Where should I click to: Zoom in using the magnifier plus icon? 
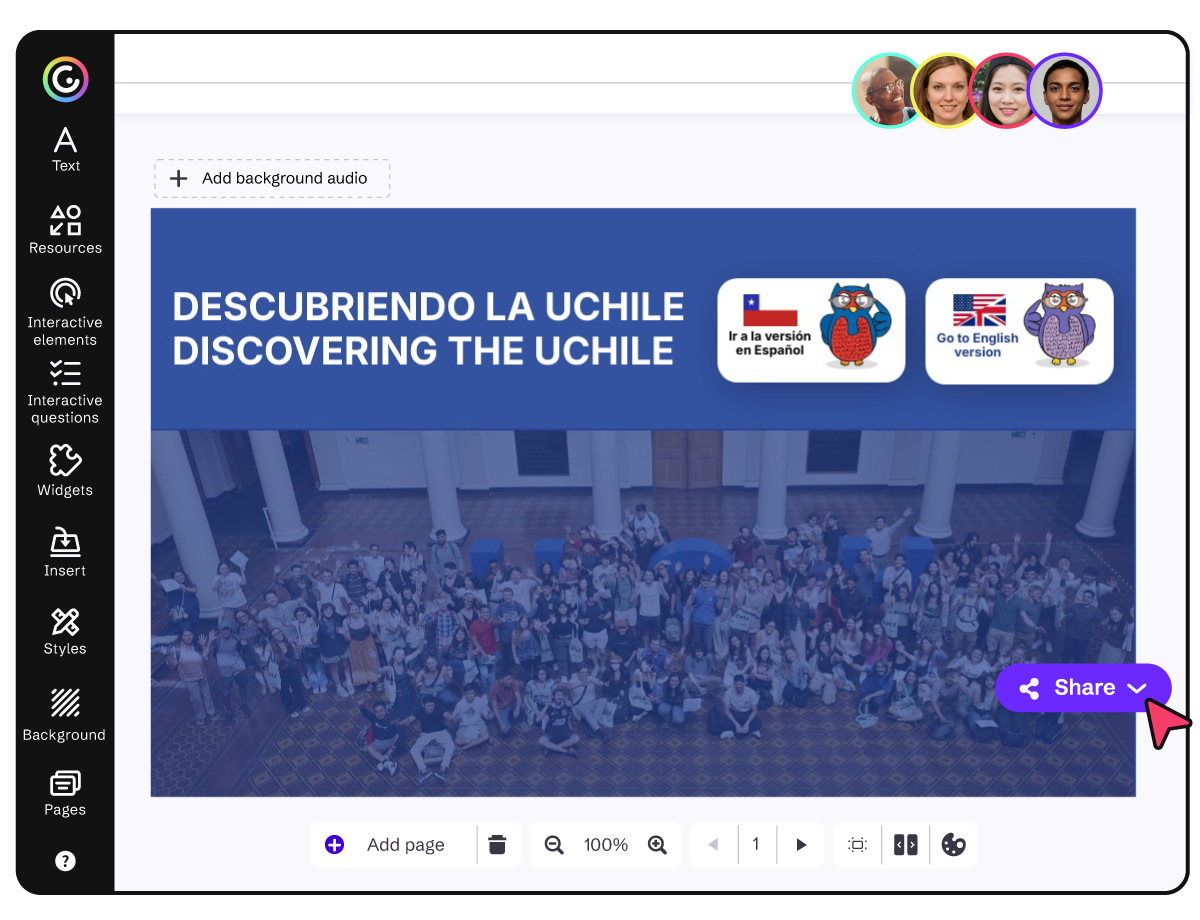click(658, 845)
